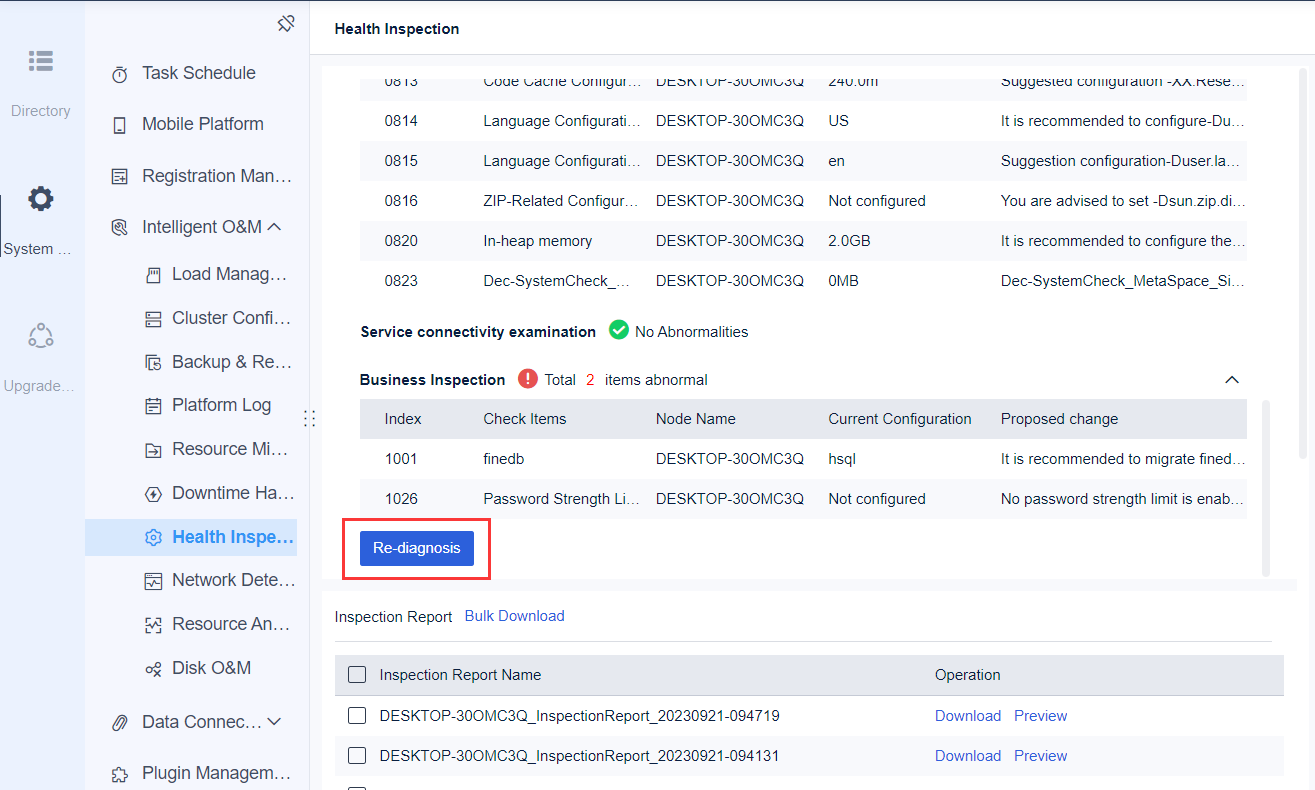Open the Directory section icon
1315x790 pixels.
click(x=41, y=61)
